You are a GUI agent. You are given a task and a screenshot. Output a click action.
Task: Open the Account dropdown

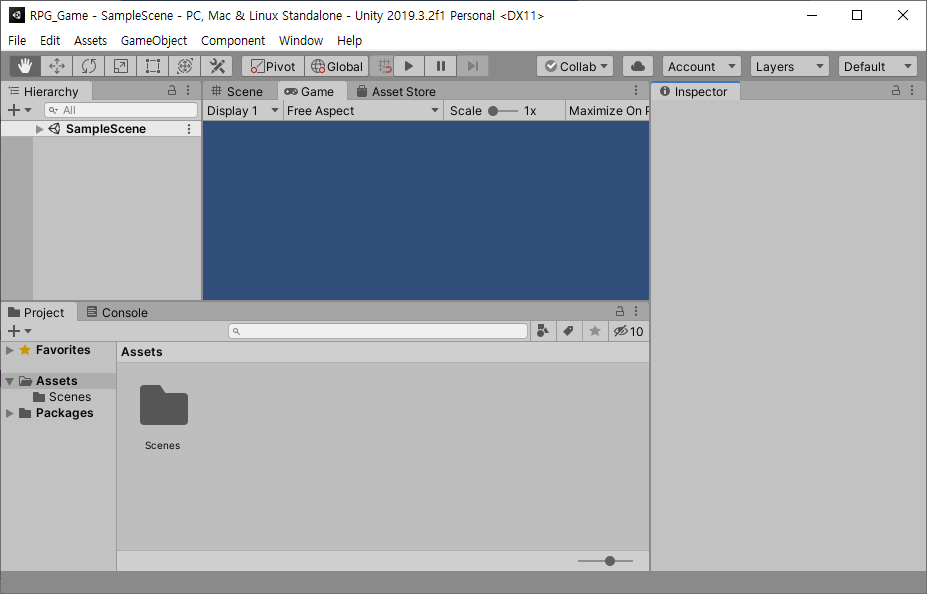pyautogui.click(x=702, y=66)
